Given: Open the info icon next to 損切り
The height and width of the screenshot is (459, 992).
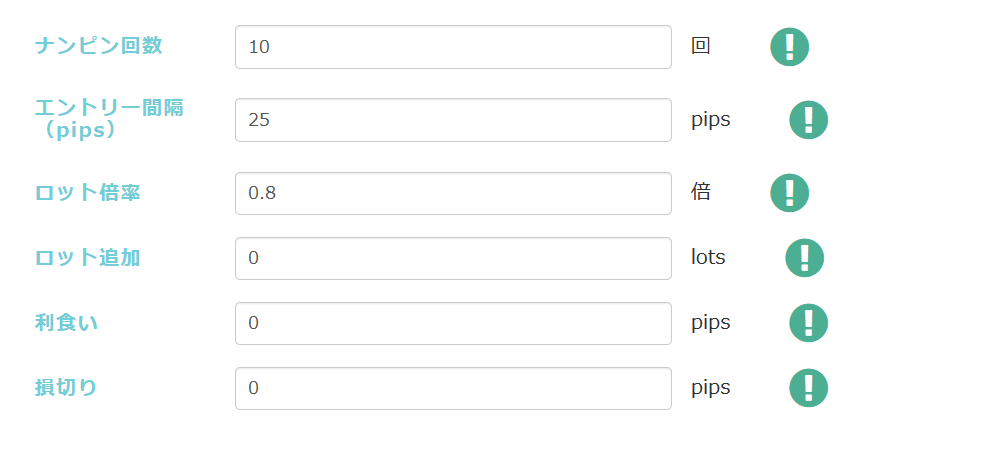Looking at the screenshot, I should pos(808,388).
